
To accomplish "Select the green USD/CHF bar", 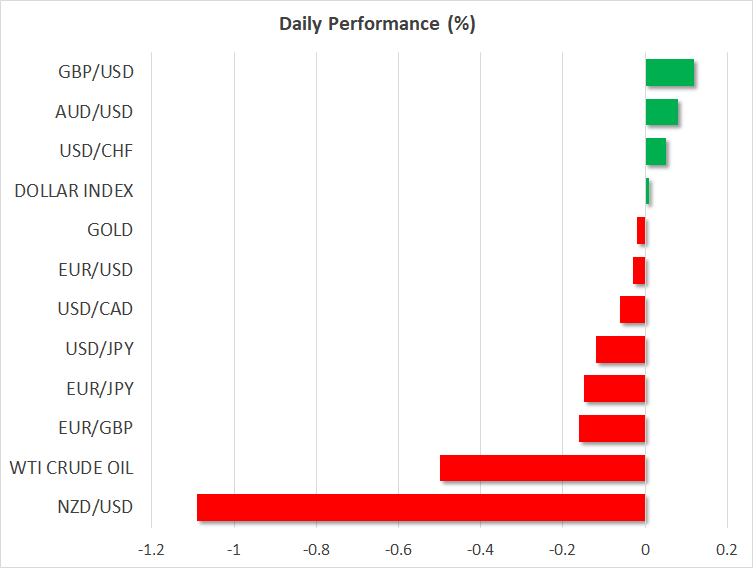I will point(655,151).
